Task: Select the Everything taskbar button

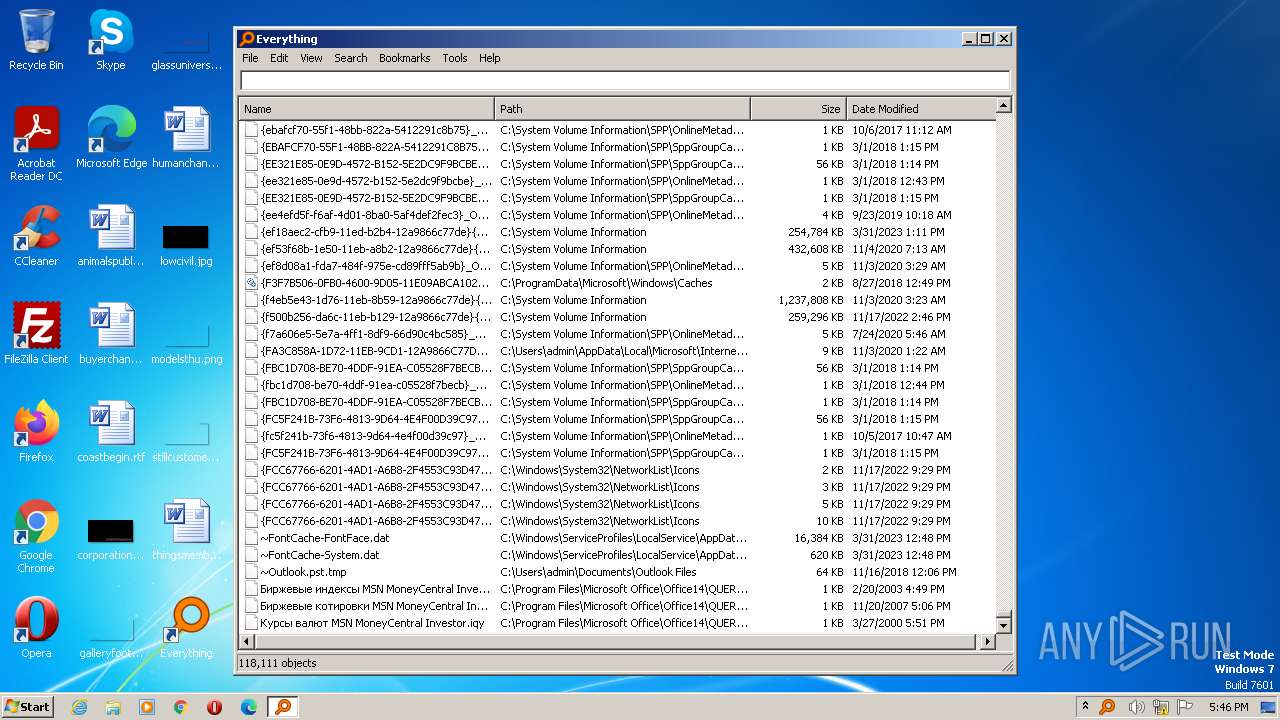Action: click(x=283, y=707)
